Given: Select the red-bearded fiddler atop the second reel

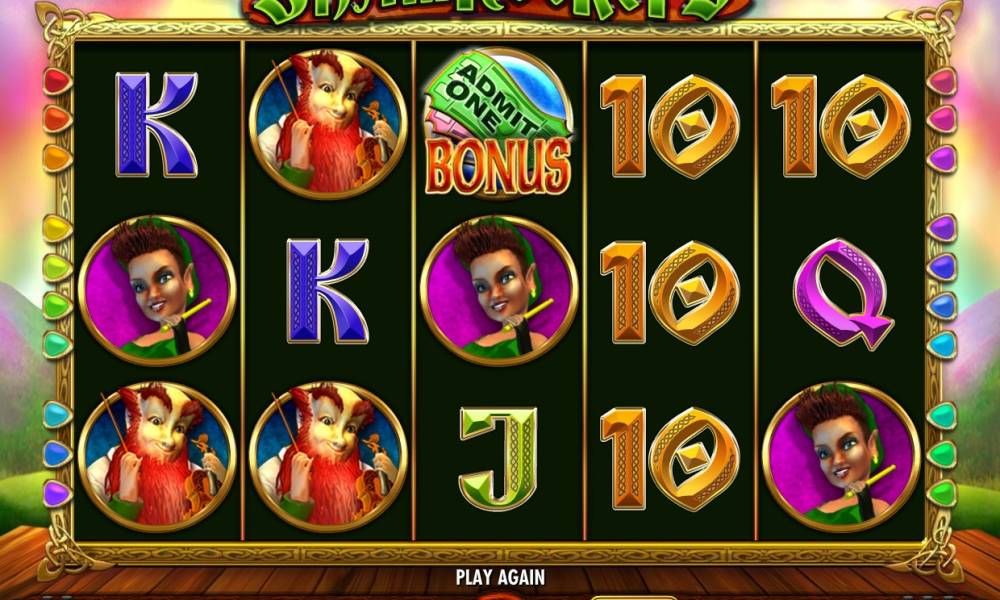Looking at the screenshot, I should tap(328, 124).
